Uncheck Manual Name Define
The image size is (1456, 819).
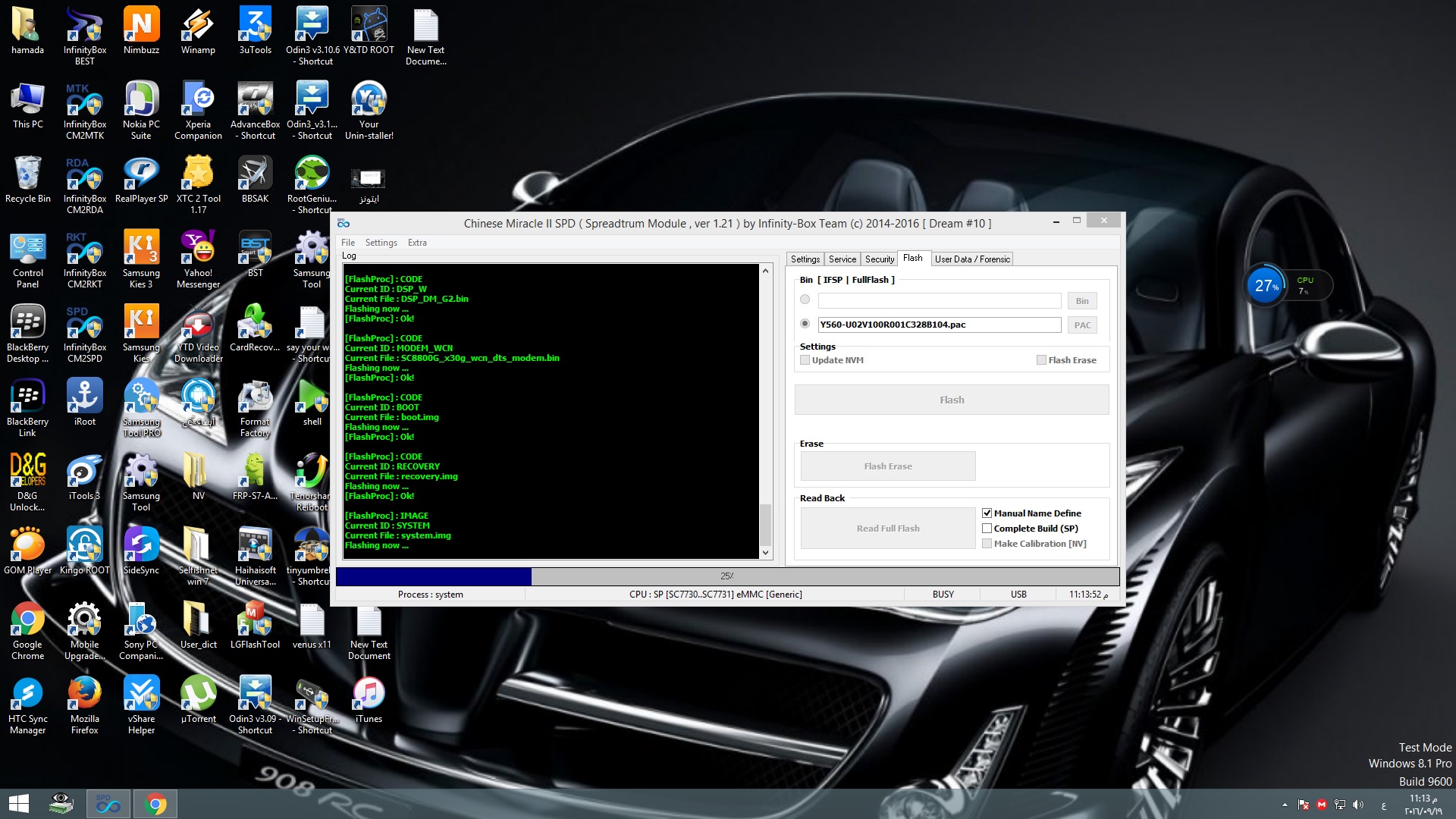tap(987, 513)
